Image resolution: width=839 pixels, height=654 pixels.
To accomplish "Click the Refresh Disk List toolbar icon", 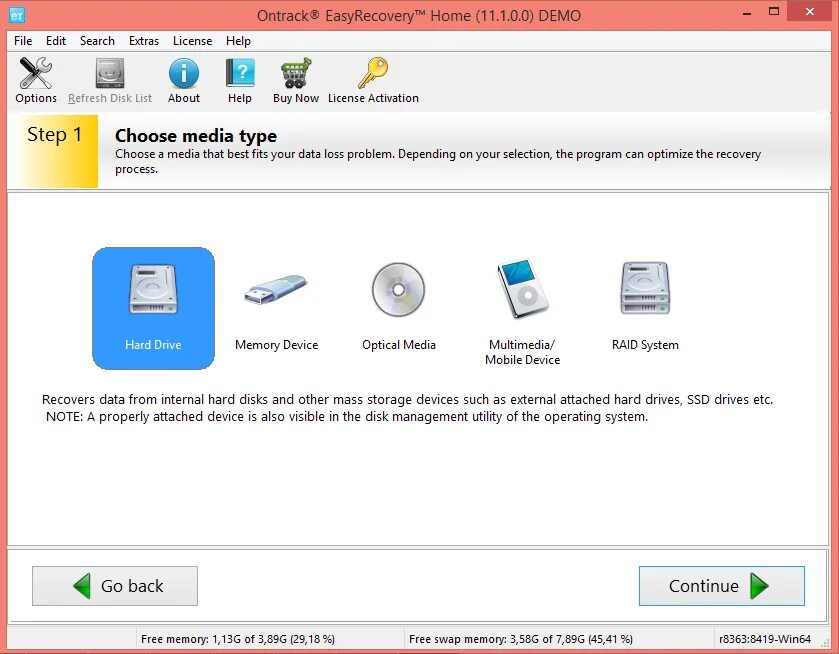I will [110, 73].
